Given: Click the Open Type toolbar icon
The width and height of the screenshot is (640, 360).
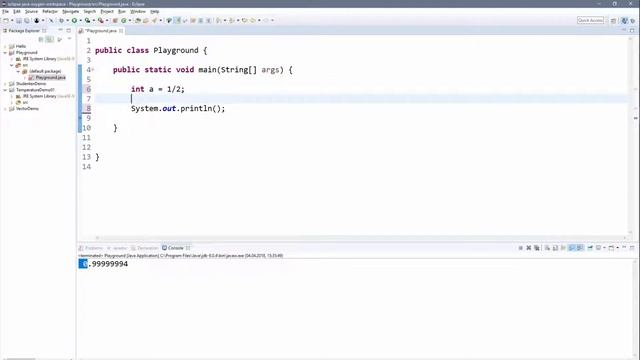Looking at the screenshot, I should coord(138,20).
